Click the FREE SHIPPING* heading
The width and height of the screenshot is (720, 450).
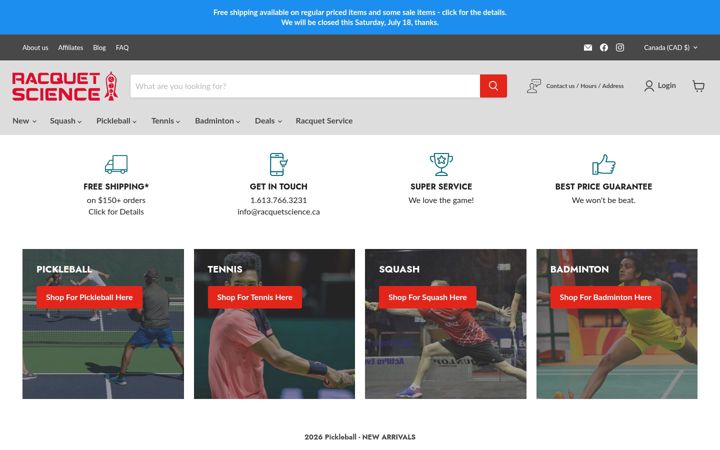pyautogui.click(x=116, y=186)
